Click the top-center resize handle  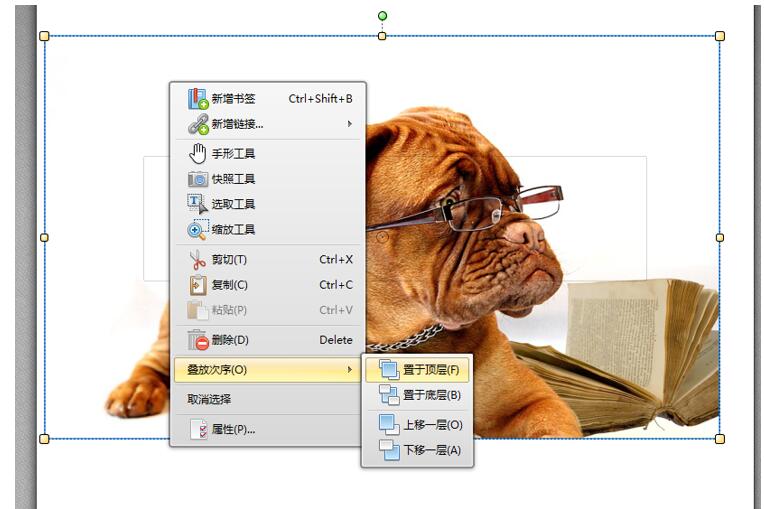tap(382, 36)
